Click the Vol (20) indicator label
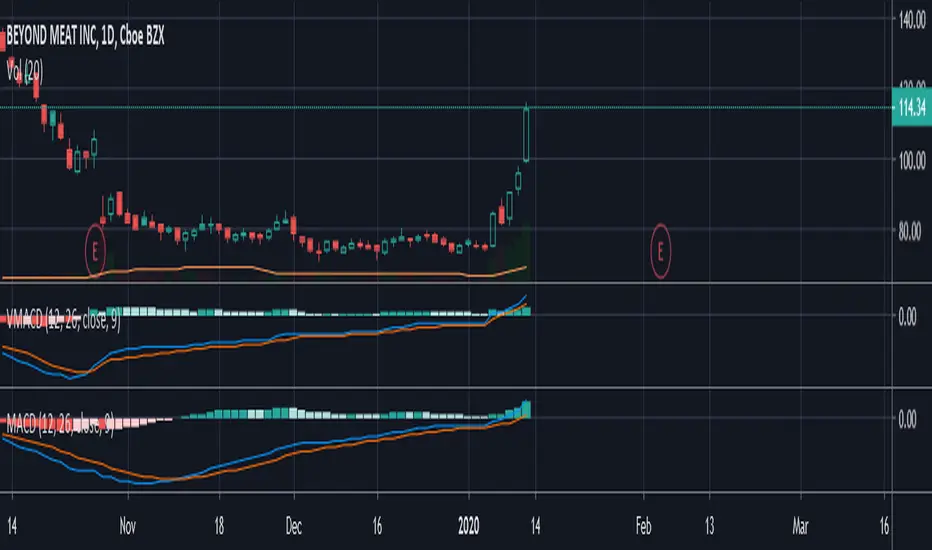The image size is (932, 550). (x=24, y=71)
